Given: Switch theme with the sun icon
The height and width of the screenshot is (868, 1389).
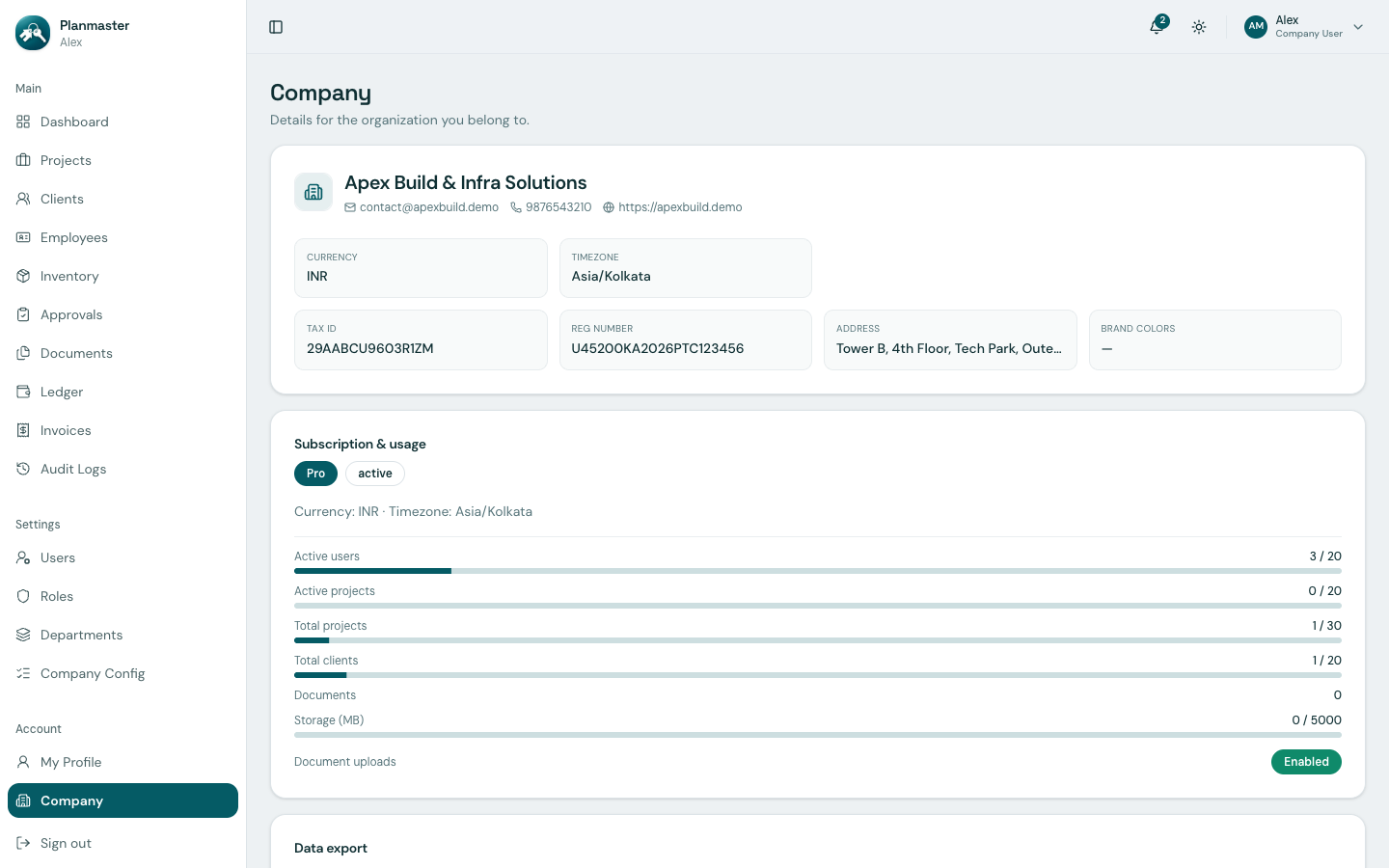Looking at the screenshot, I should (x=1199, y=27).
